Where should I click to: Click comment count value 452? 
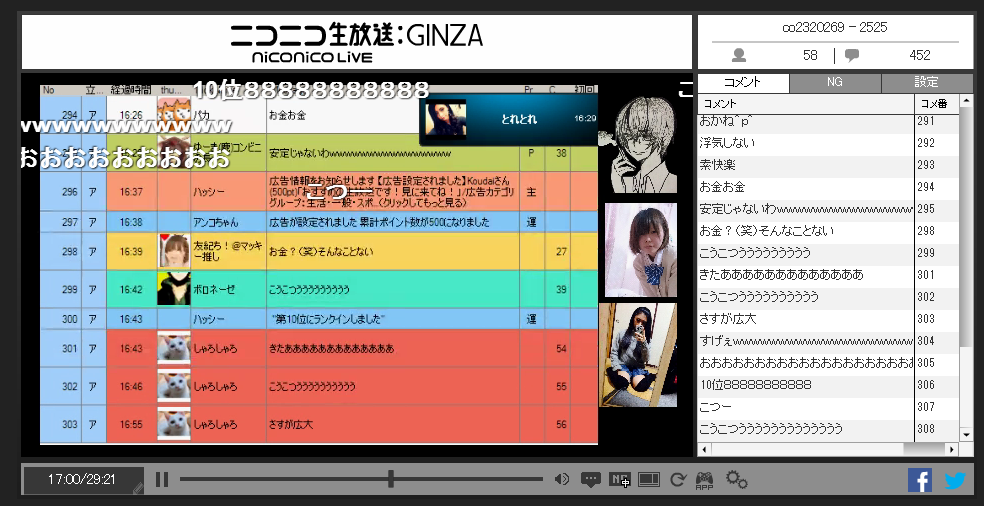click(x=919, y=55)
